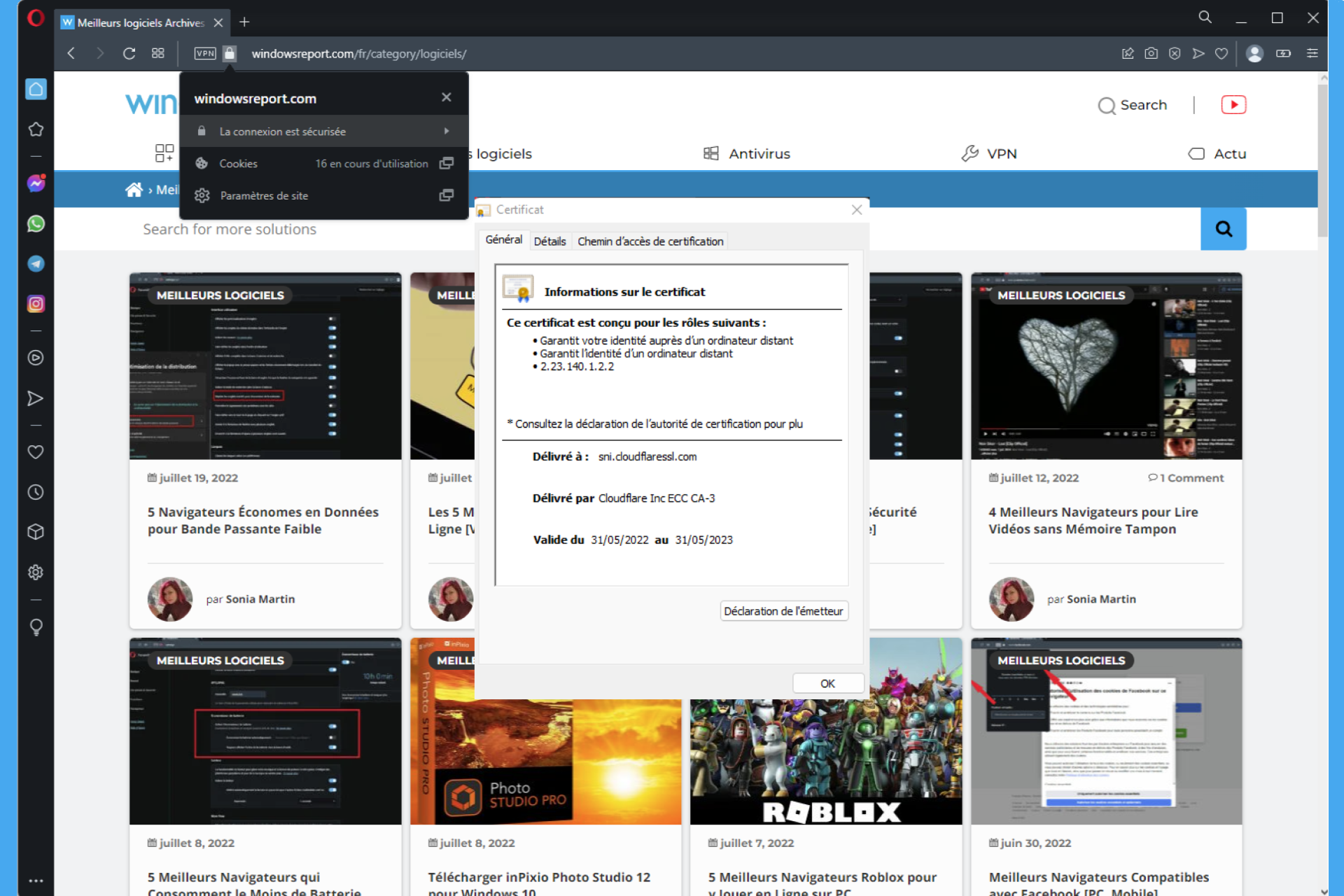Viewport: 1344px width, 896px height.
Task: Click the home breadcrumb icon
Action: click(x=134, y=190)
